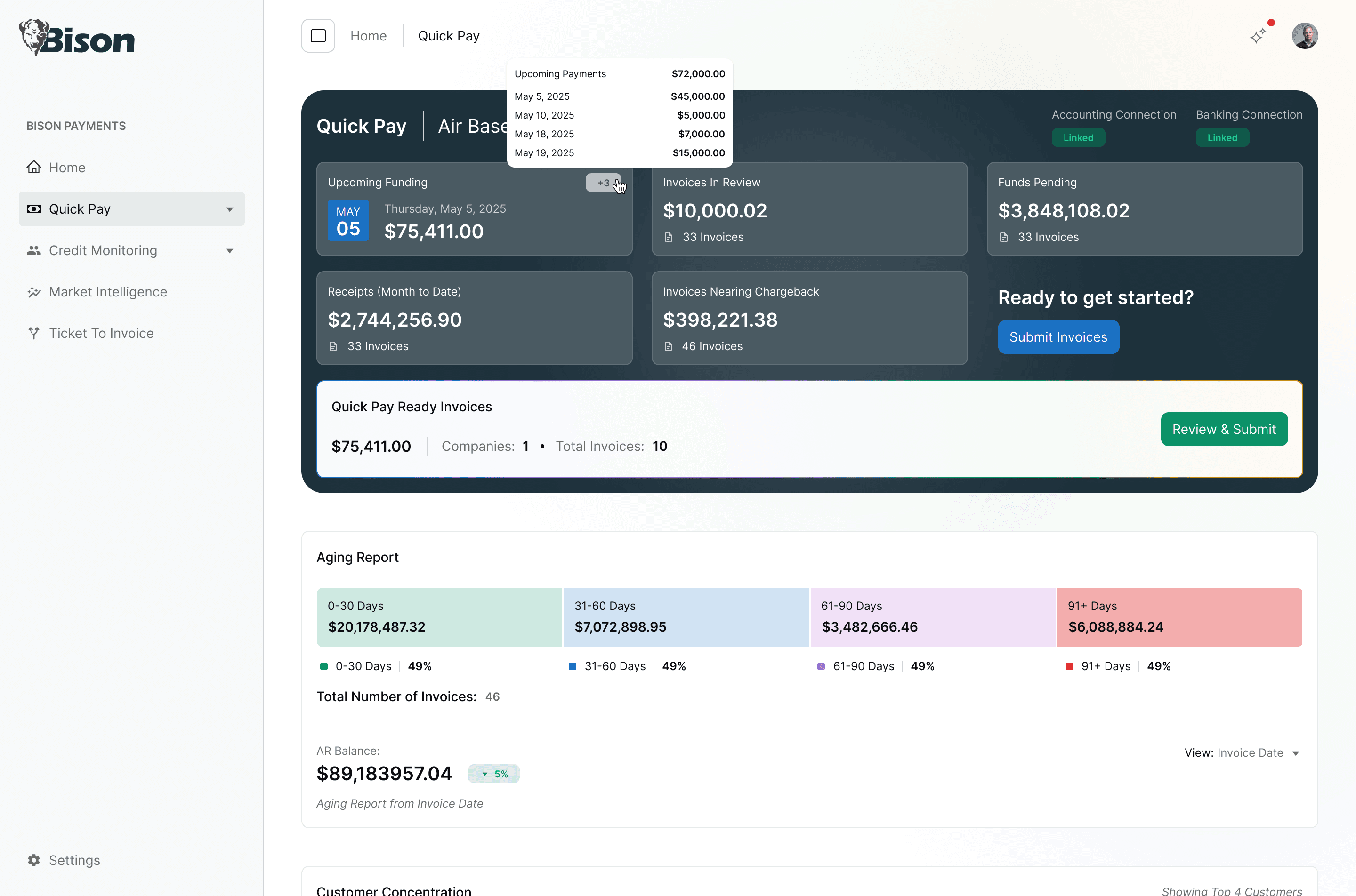
Task: Open Home in sidebar menu
Action: point(131,168)
